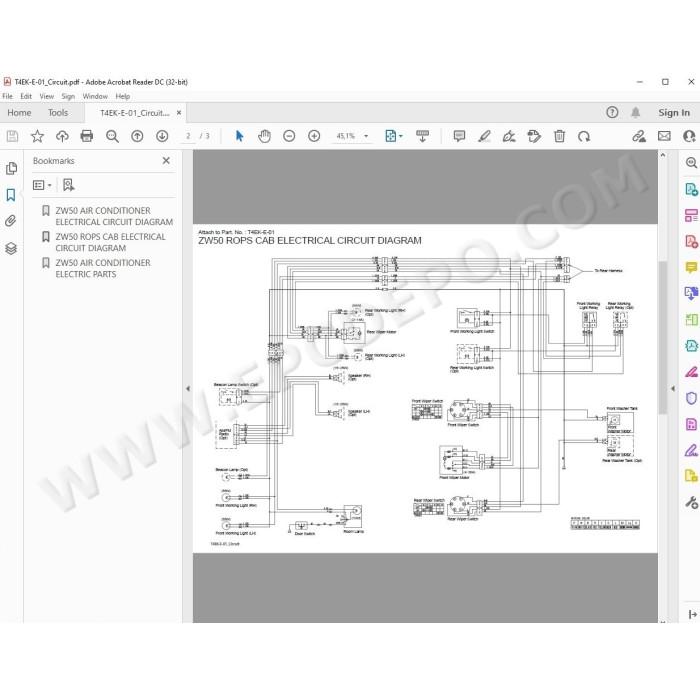Open the attachments paperclip panel
The height and width of the screenshot is (700, 700).
click(11, 221)
